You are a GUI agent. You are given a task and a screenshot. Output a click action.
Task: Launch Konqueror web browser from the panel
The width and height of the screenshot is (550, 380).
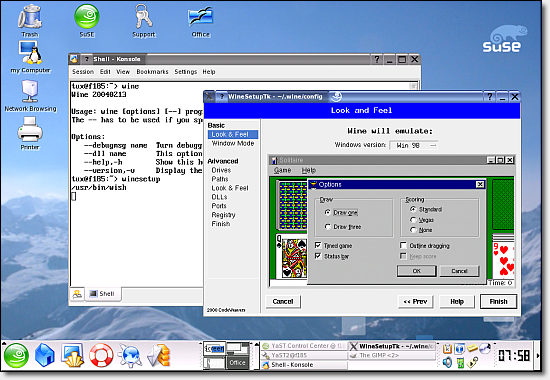(129, 355)
